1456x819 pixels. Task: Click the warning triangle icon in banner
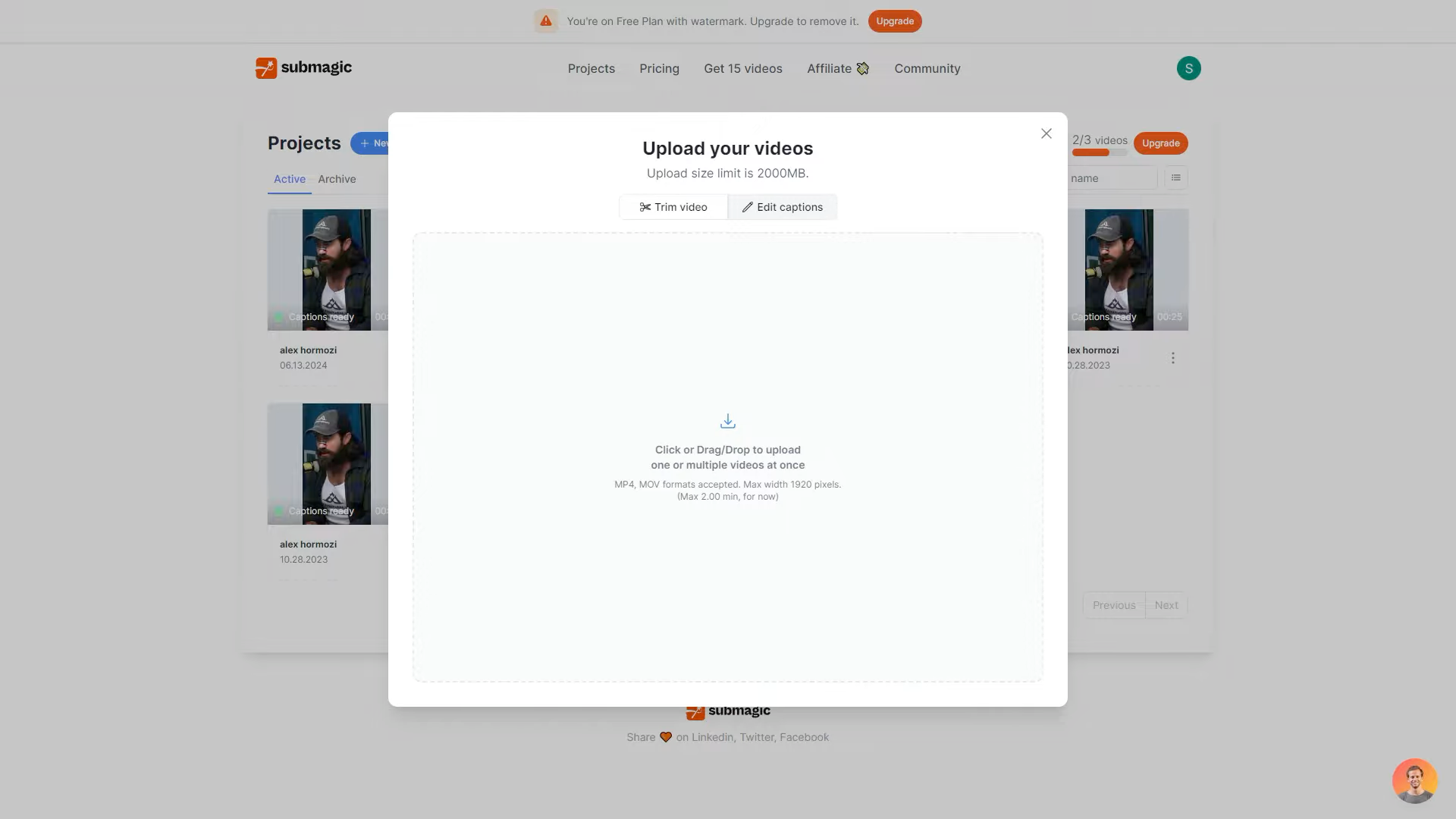pos(546,21)
